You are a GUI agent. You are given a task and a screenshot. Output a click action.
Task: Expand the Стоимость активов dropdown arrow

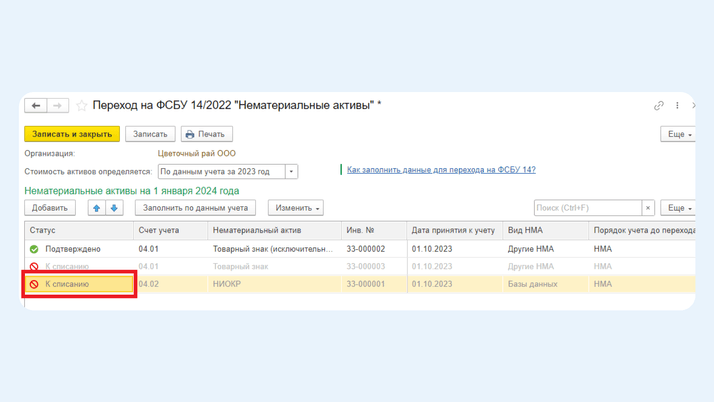[291, 172]
